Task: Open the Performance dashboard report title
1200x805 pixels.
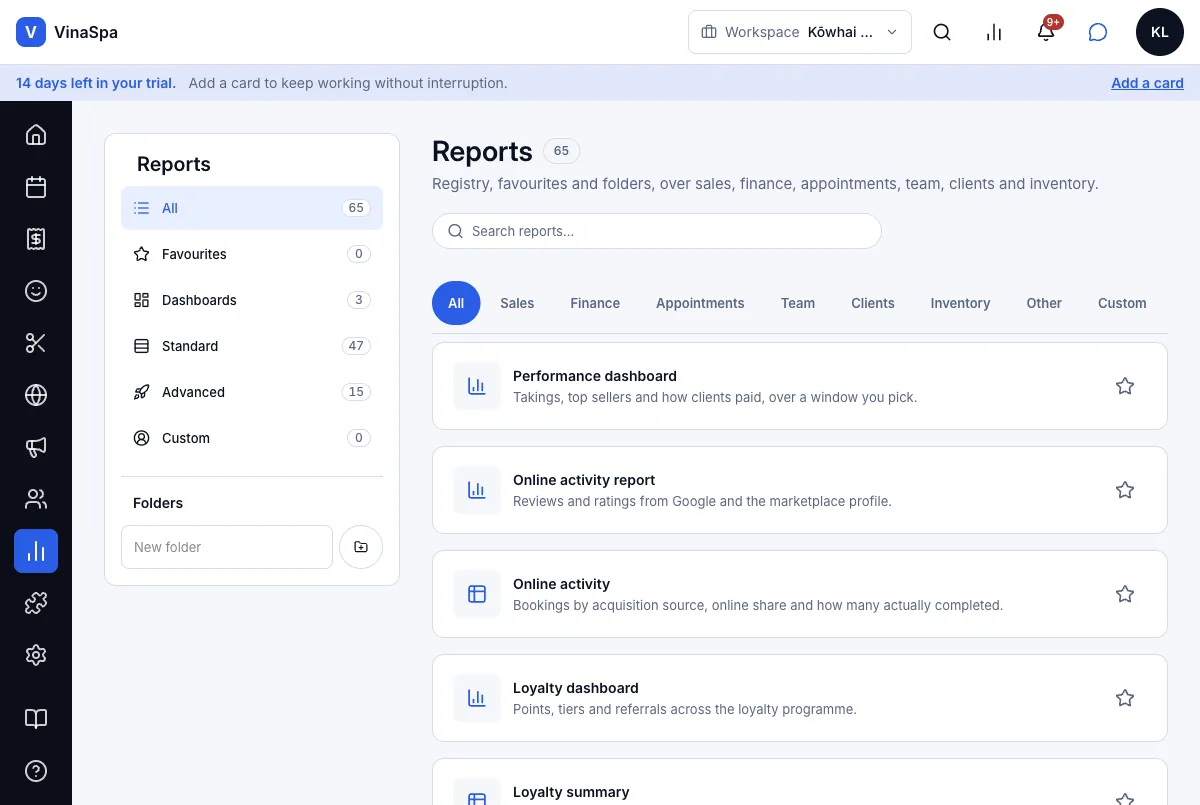Action: (595, 376)
